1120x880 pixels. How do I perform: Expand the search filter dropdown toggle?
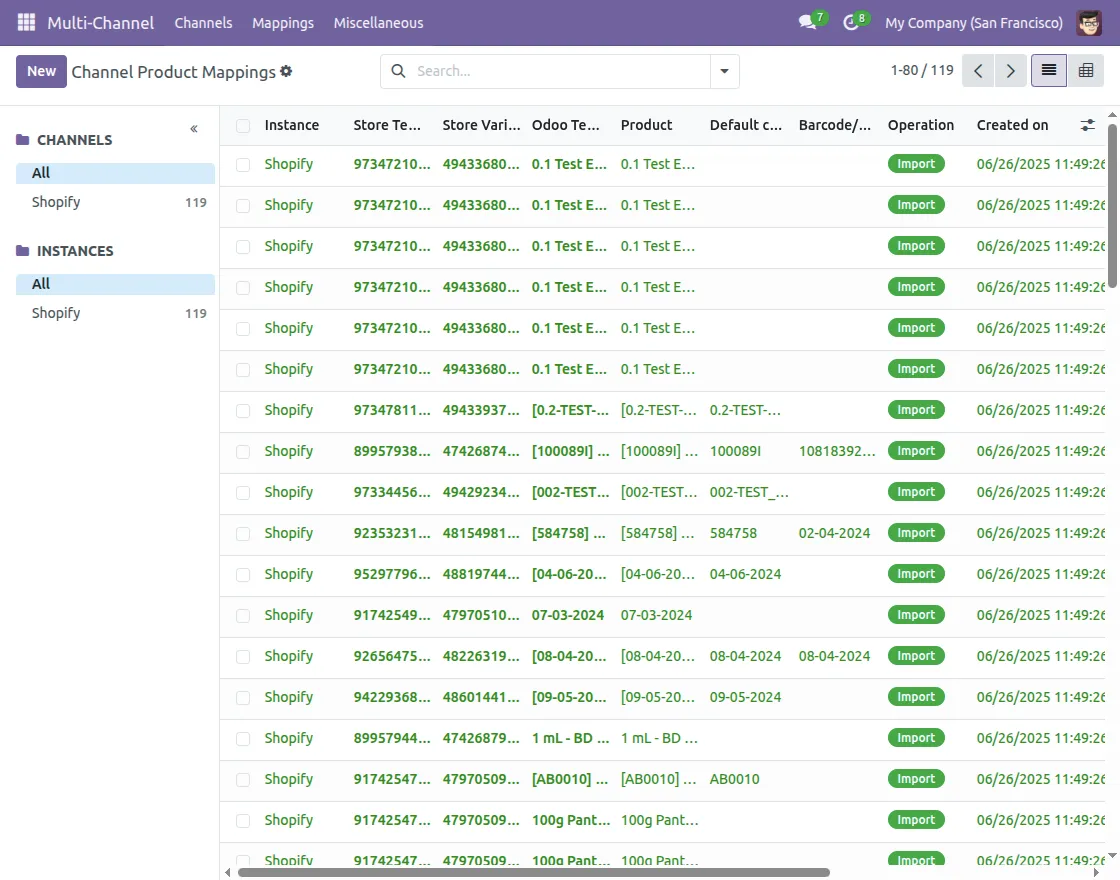pyautogui.click(x=724, y=71)
